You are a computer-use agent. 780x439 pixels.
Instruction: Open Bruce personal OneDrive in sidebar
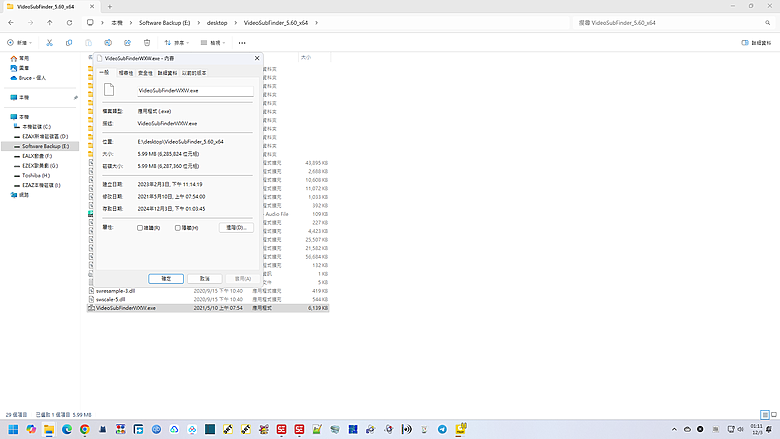tap(28, 78)
